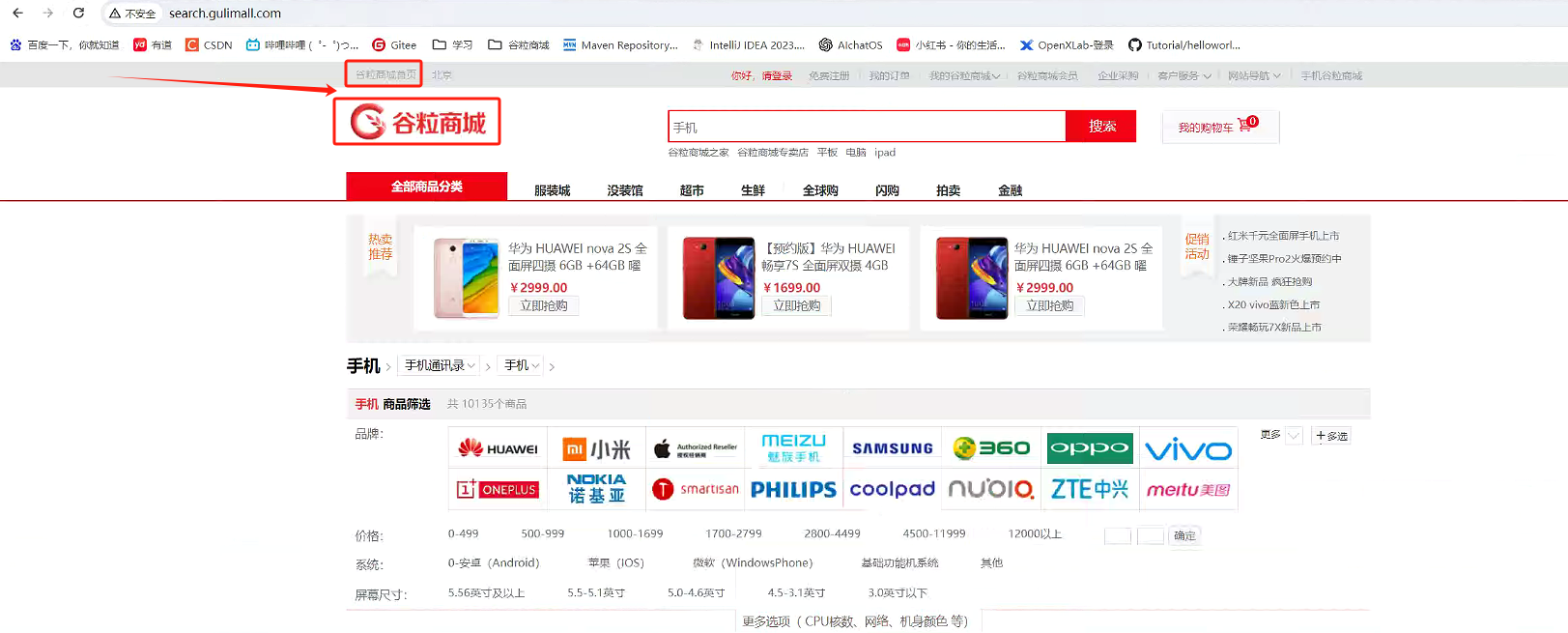Screen dimensions: 1568x633
Task: Filter by 360 brand logo
Action: [x=991, y=448]
